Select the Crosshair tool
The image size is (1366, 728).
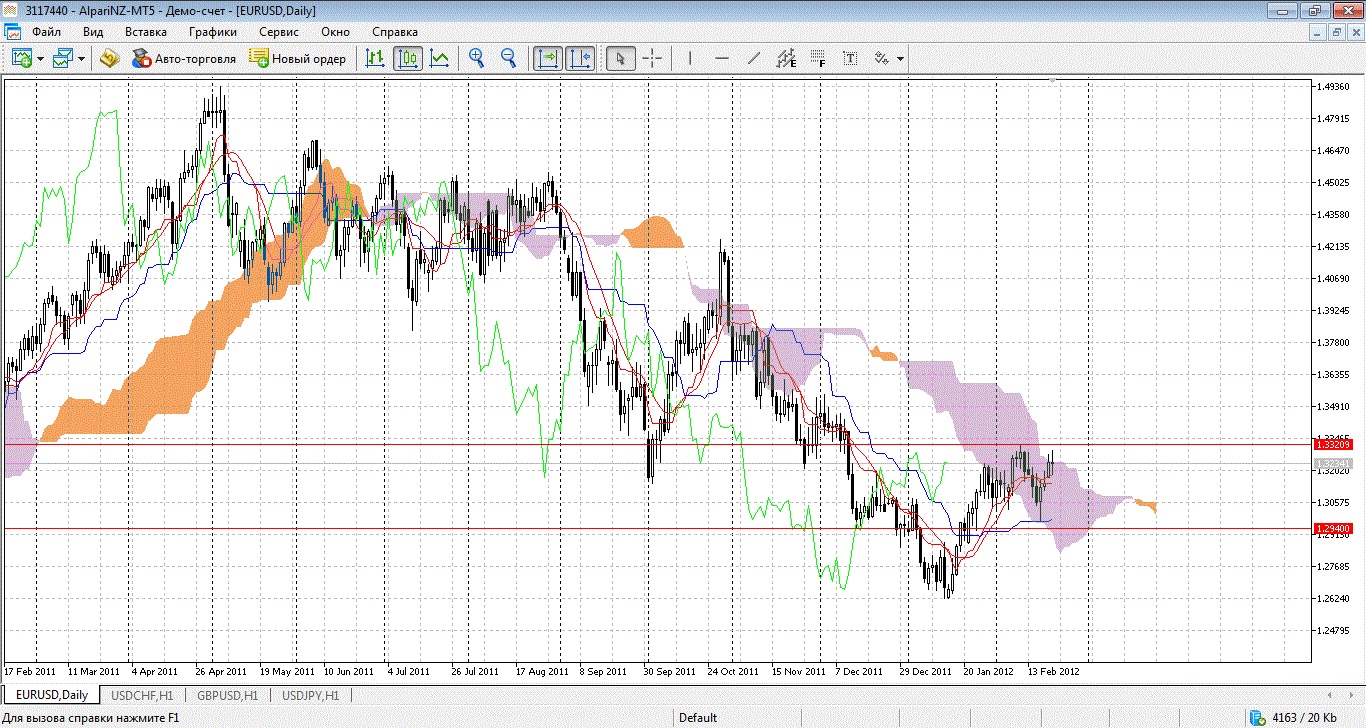tap(652, 58)
